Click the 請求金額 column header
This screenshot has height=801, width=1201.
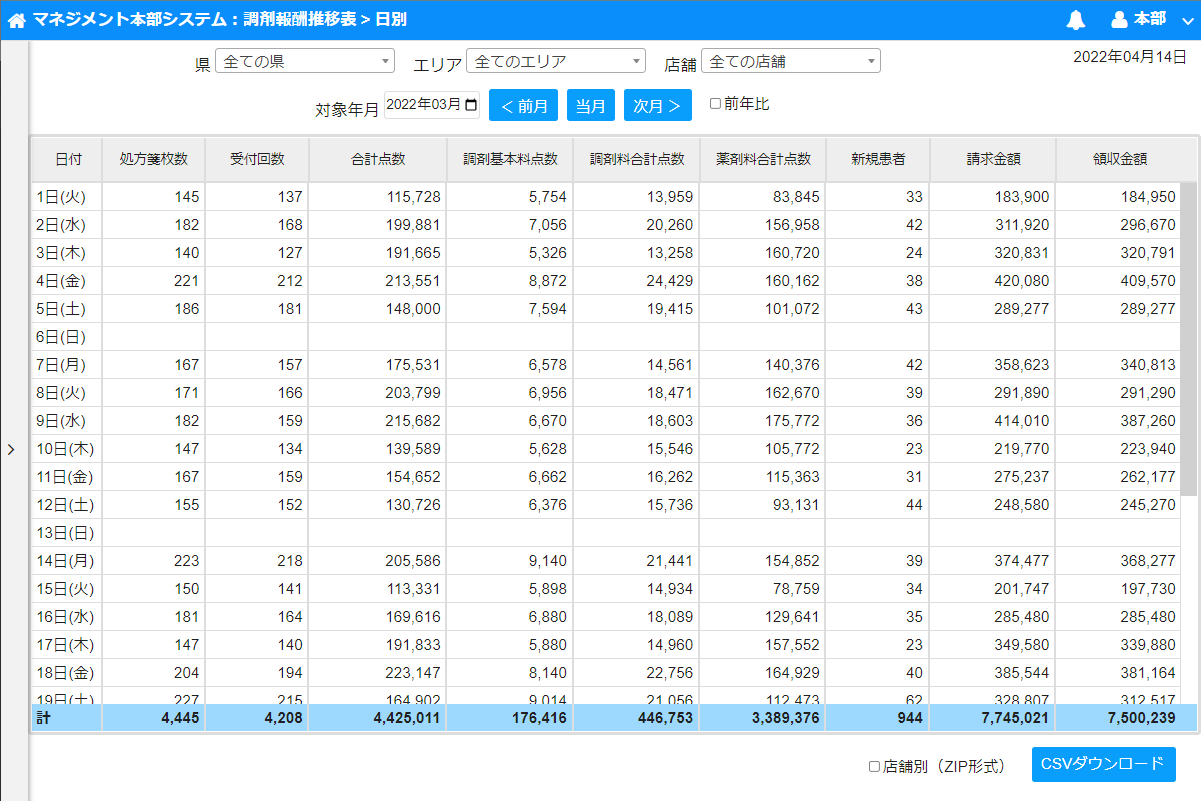click(x=993, y=160)
